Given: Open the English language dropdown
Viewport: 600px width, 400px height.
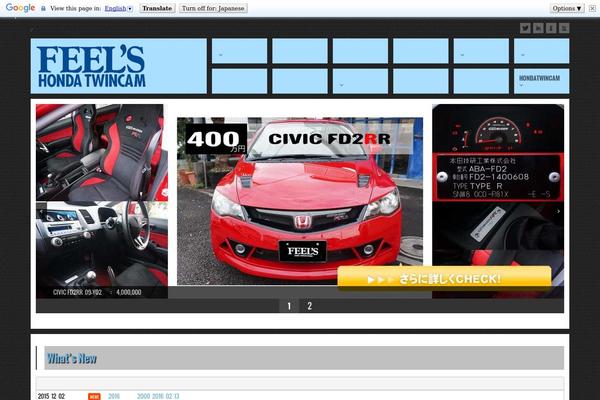Looking at the screenshot, I should [x=119, y=8].
